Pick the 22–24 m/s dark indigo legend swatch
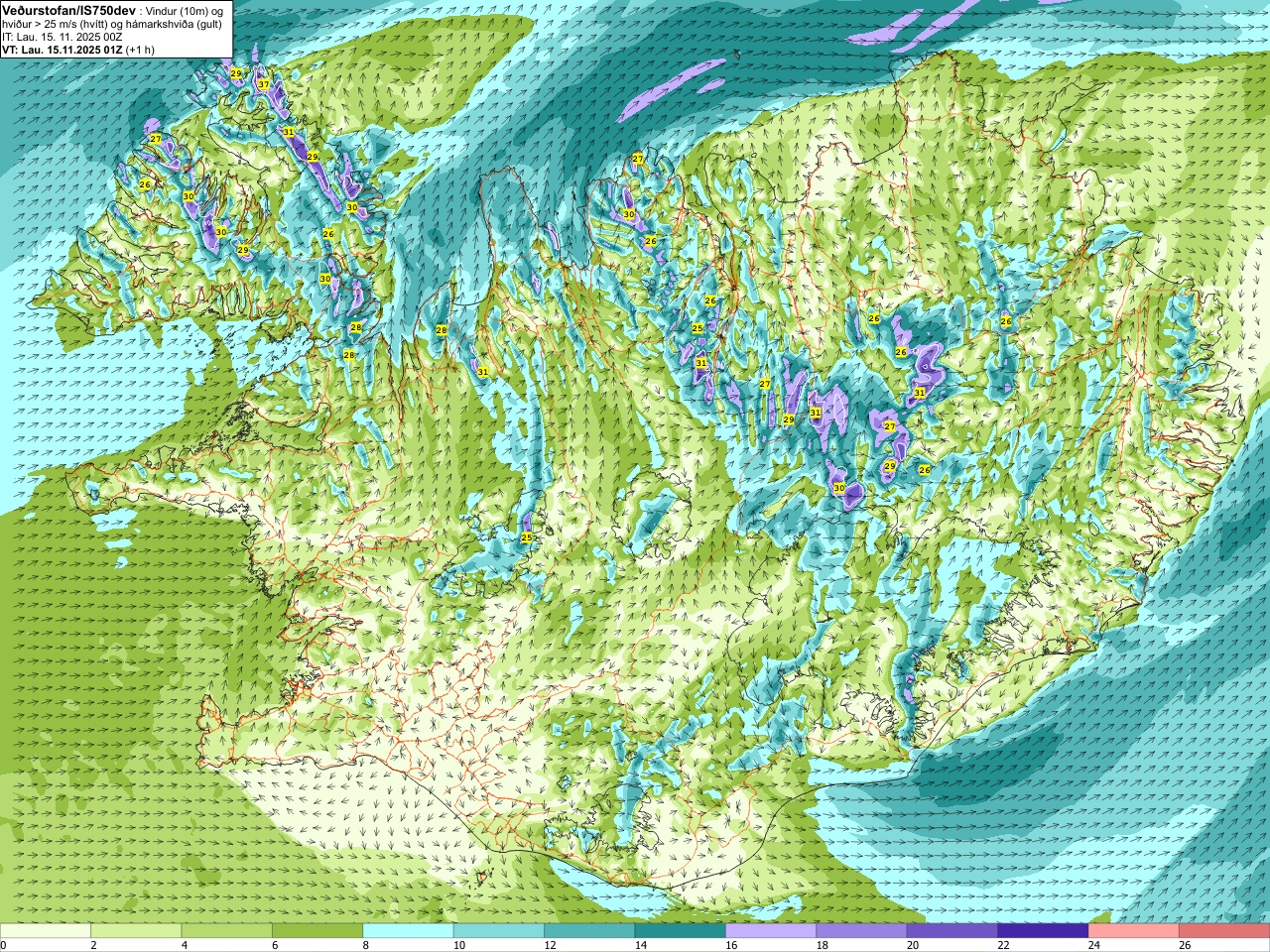This screenshot has height=952, width=1270. 1044,931
